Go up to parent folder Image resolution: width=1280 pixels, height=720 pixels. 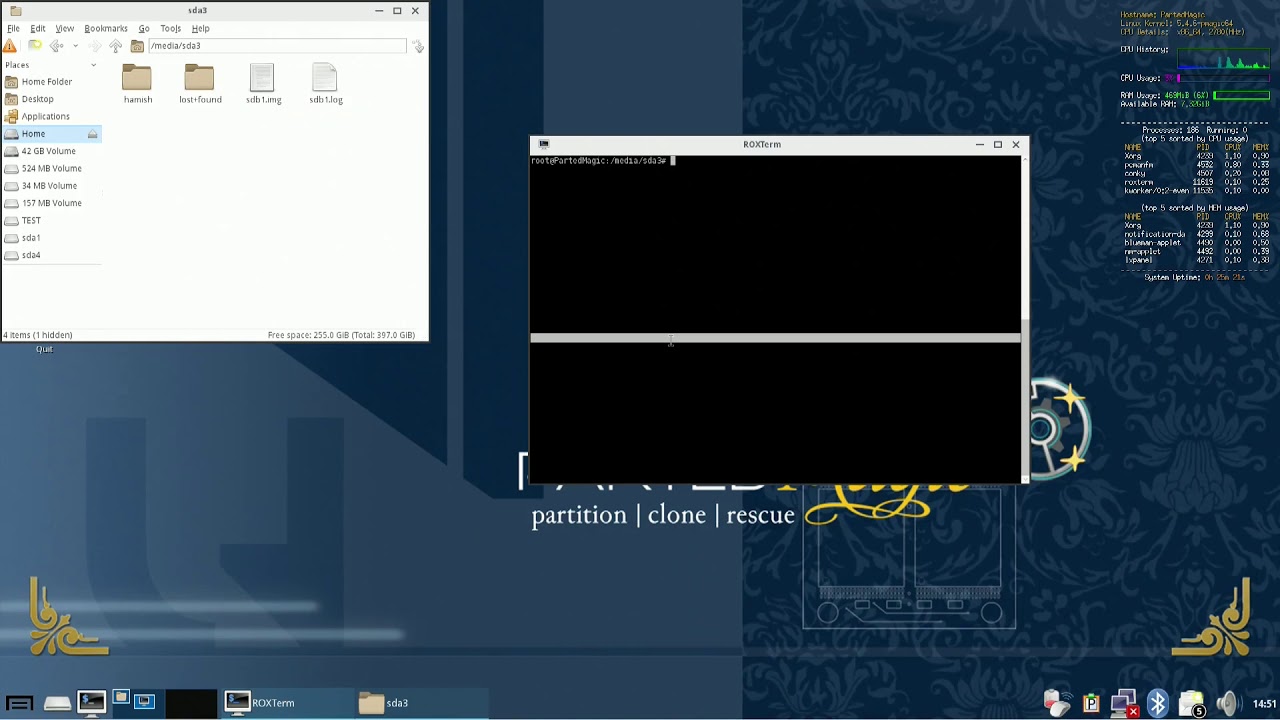[116, 46]
